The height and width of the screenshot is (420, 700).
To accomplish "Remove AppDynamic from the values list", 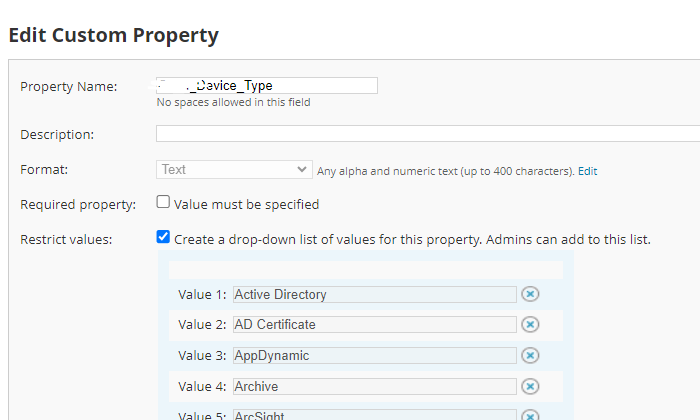I will click(x=530, y=355).
